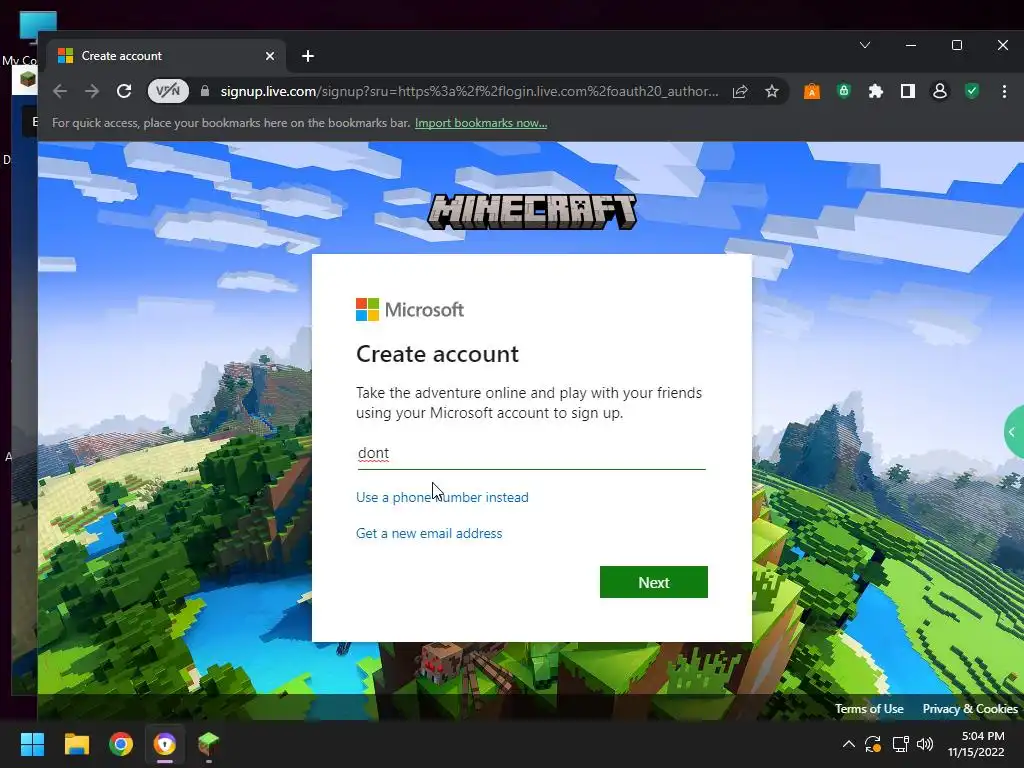1024x768 pixels.
Task: Close the Create account tab
Action: point(270,56)
